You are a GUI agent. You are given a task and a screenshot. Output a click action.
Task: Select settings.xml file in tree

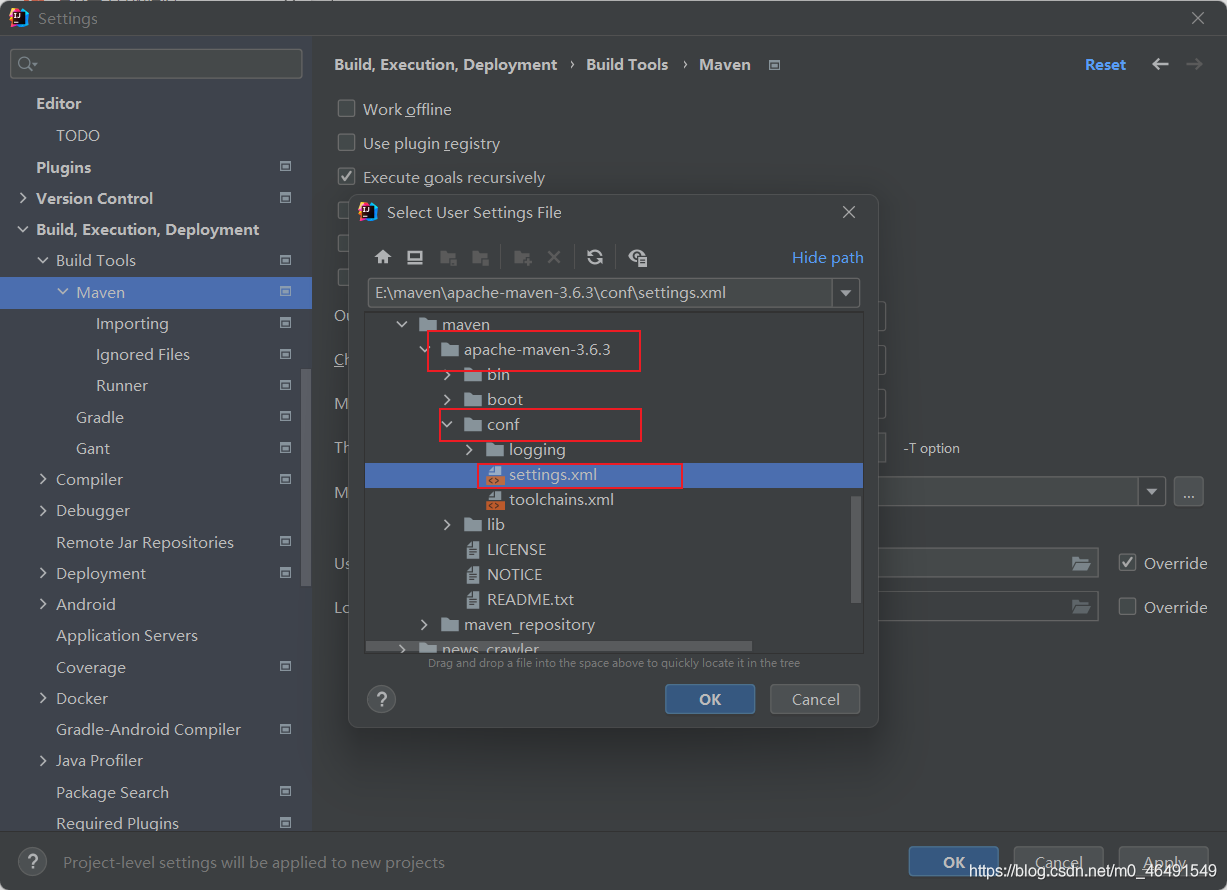point(614,475)
